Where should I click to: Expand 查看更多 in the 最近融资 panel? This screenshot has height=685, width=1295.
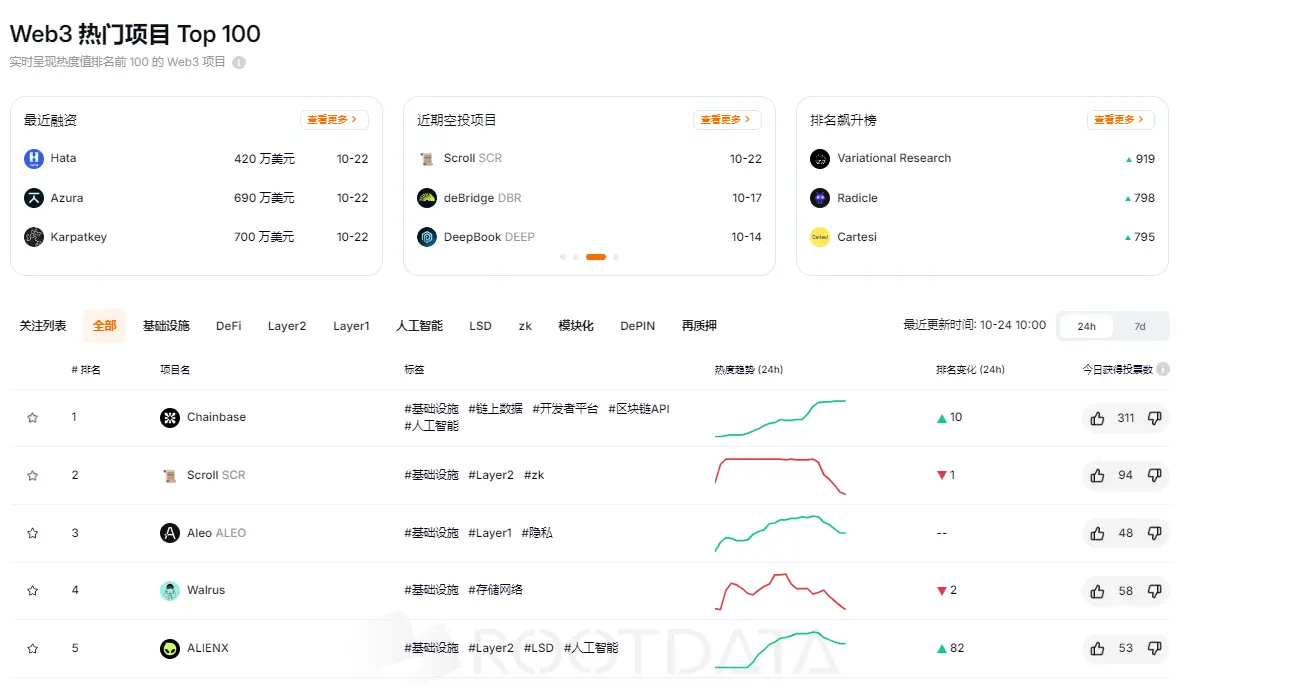pyautogui.click(x=334, y=118)
